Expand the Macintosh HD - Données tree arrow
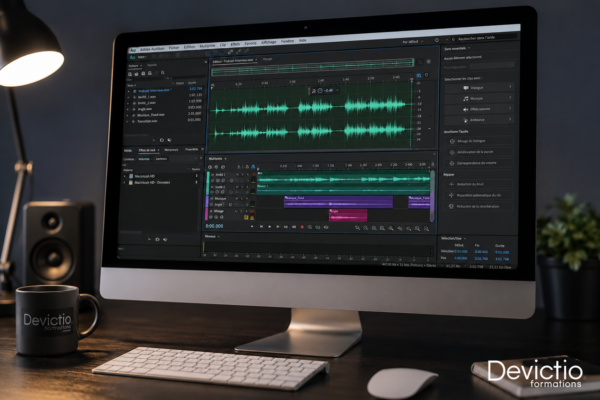Image resolution: width=600 pixels, height=400 pixels. tap(125, 183)
